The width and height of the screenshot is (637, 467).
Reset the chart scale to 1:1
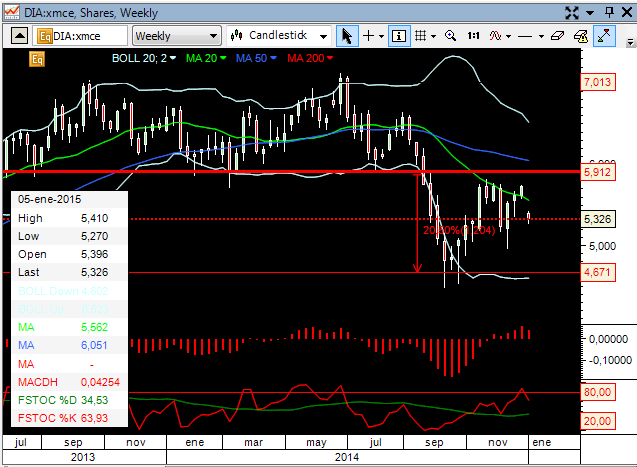pos(473,35)
